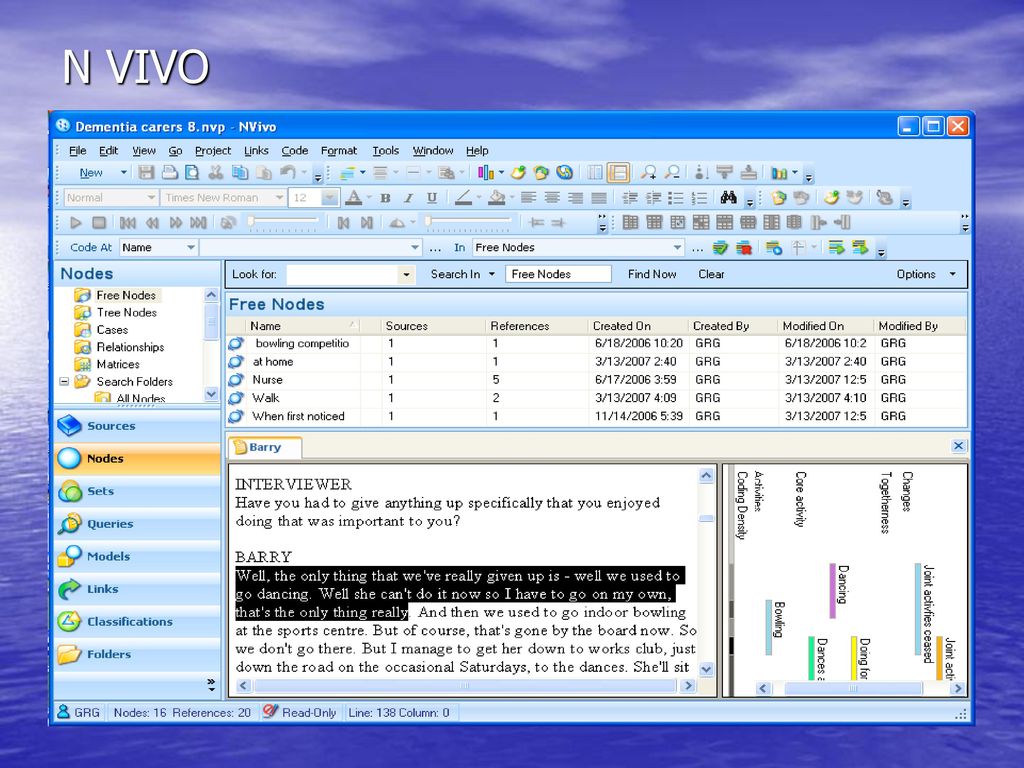
Task: Click the Zoom In magnifier icon
Action: 648,173
